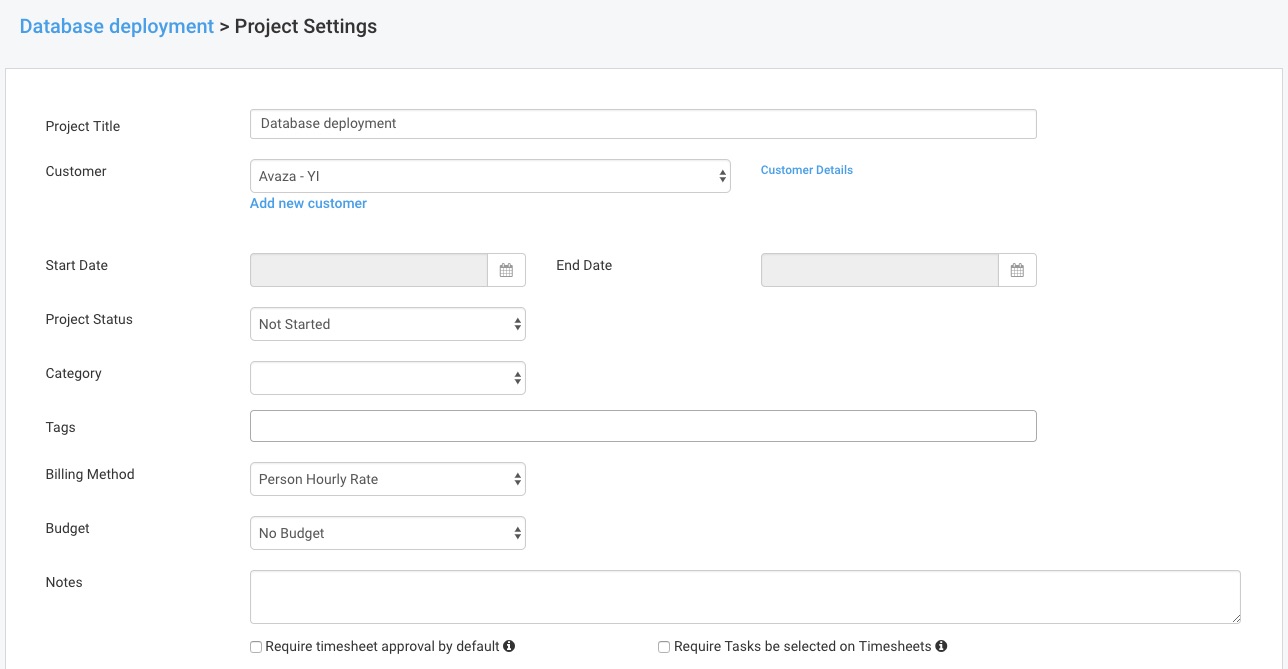This screenshot has width=1288, height=669.
Task: Click Add new customer link
Action: click(308, 203)
